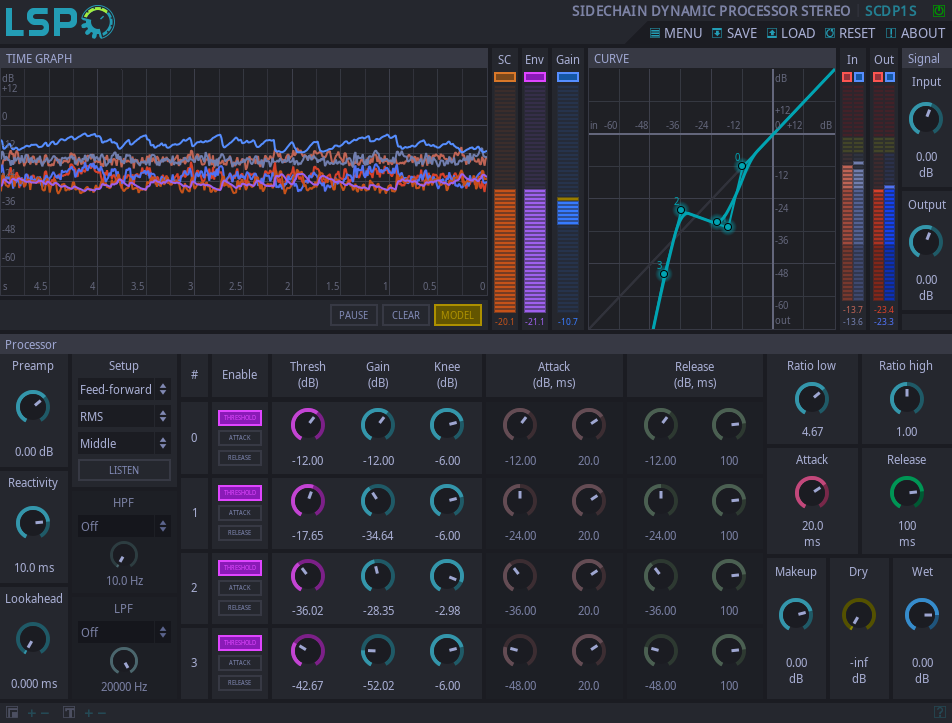Viewport: 952px width, 723px height.
Task: Open the LPF Off dropdown
Action: click(x=124, y=633)
